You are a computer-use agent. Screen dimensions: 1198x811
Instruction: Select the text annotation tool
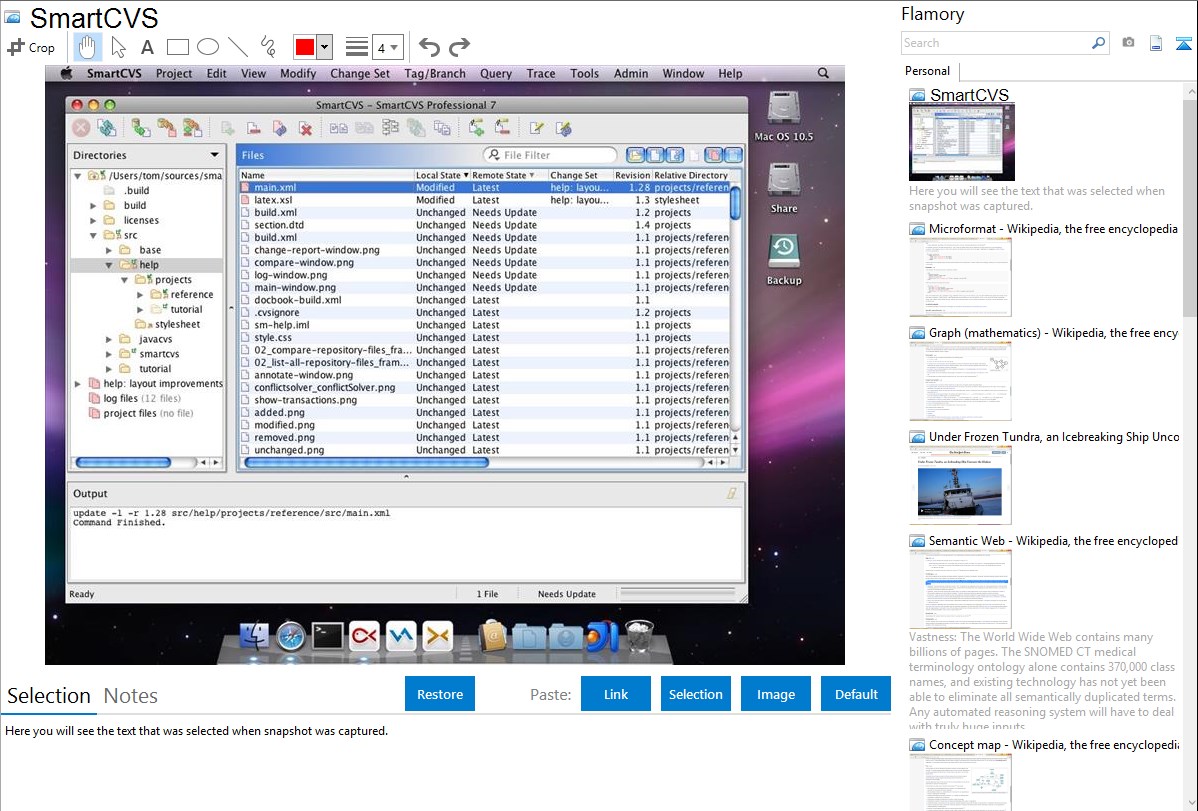click(x=147, y=47)
